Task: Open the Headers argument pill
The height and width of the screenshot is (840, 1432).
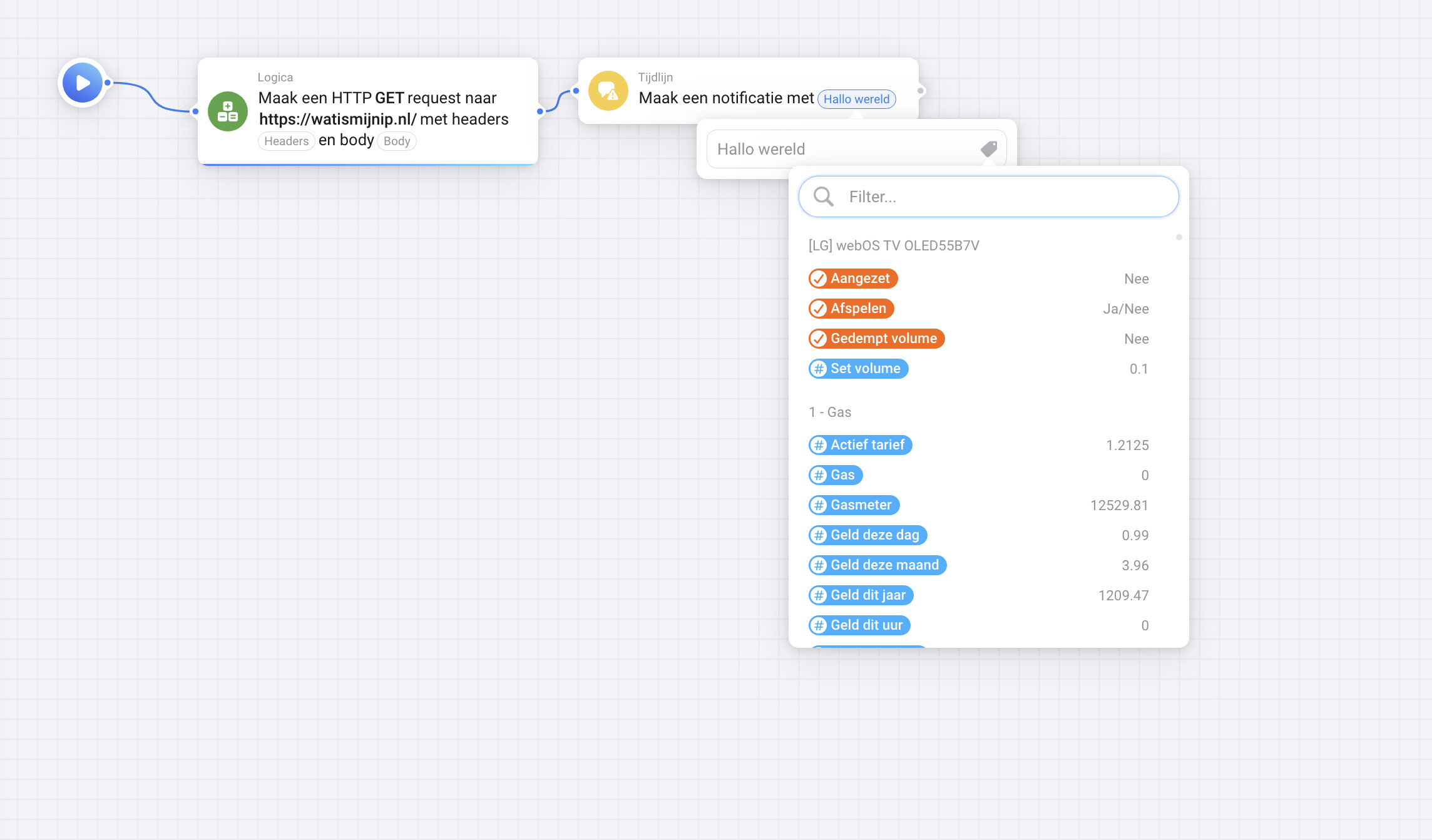Action: 286,141
